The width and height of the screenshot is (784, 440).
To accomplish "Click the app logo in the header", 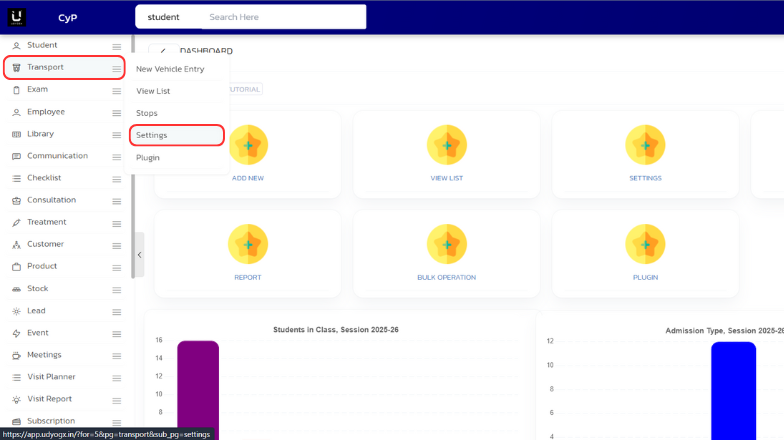I will point(18,17).
